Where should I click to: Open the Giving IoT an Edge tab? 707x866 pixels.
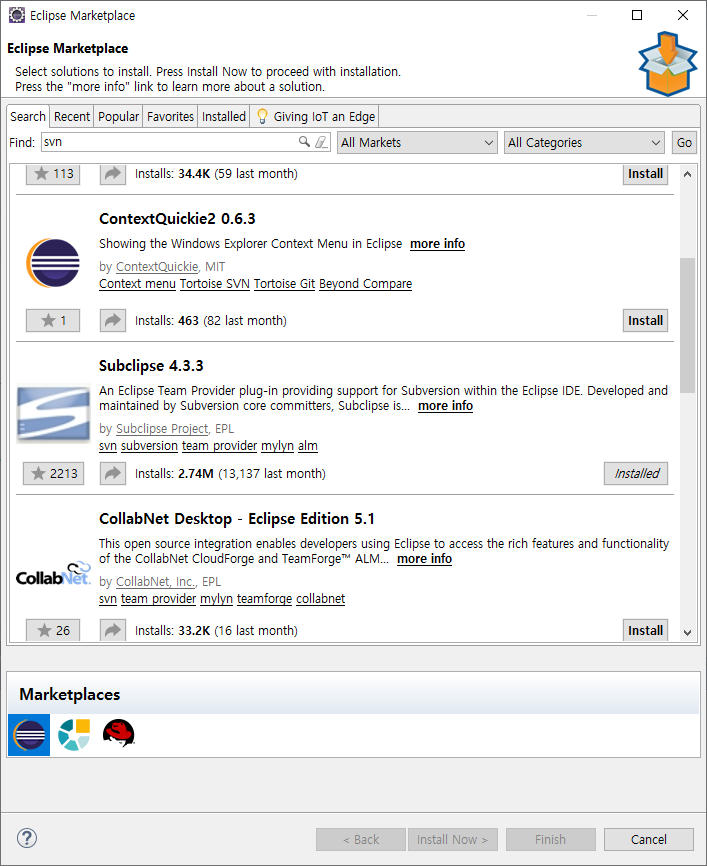click(315, 117)
